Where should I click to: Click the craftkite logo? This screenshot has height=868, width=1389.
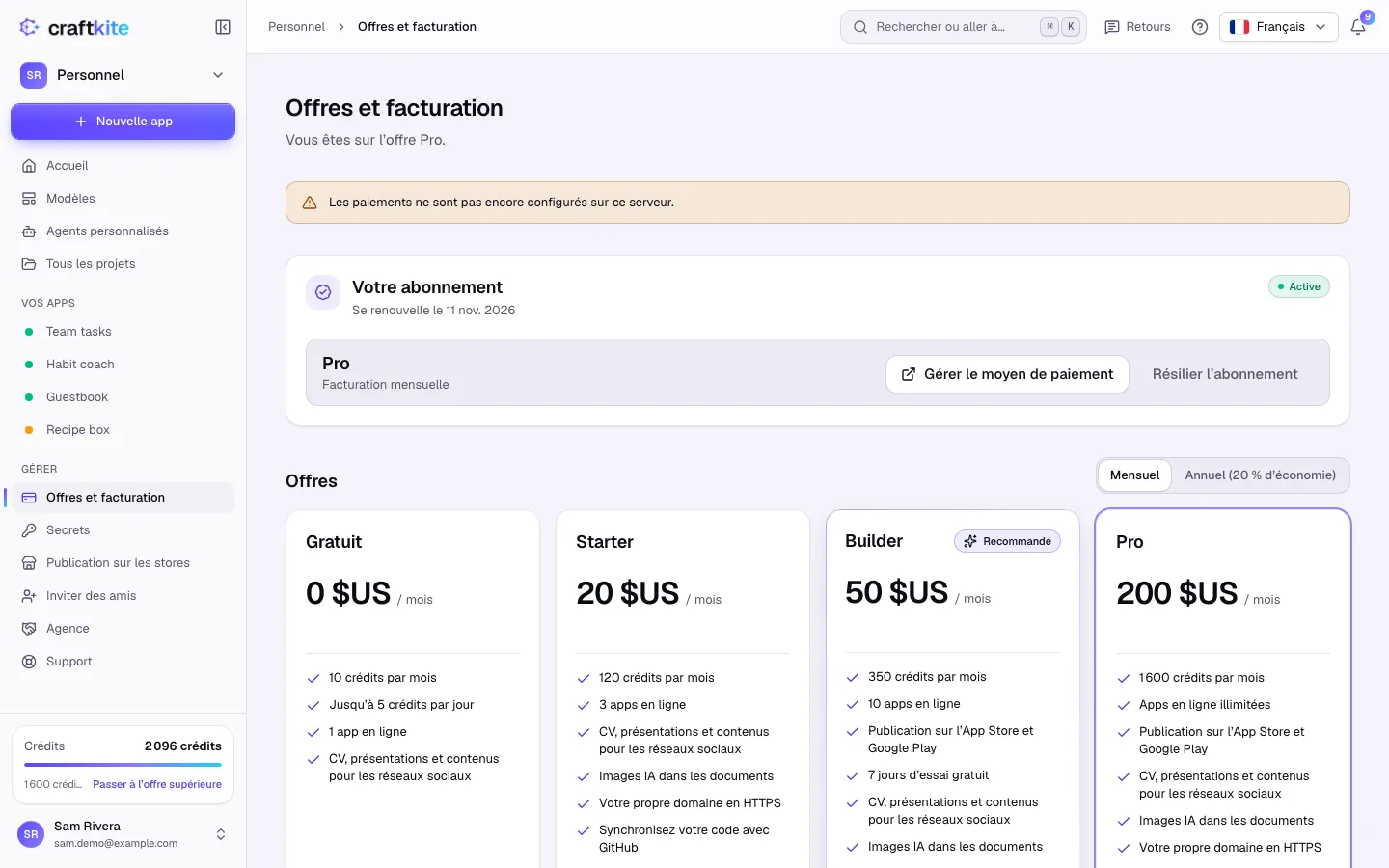tap(74, 27)
